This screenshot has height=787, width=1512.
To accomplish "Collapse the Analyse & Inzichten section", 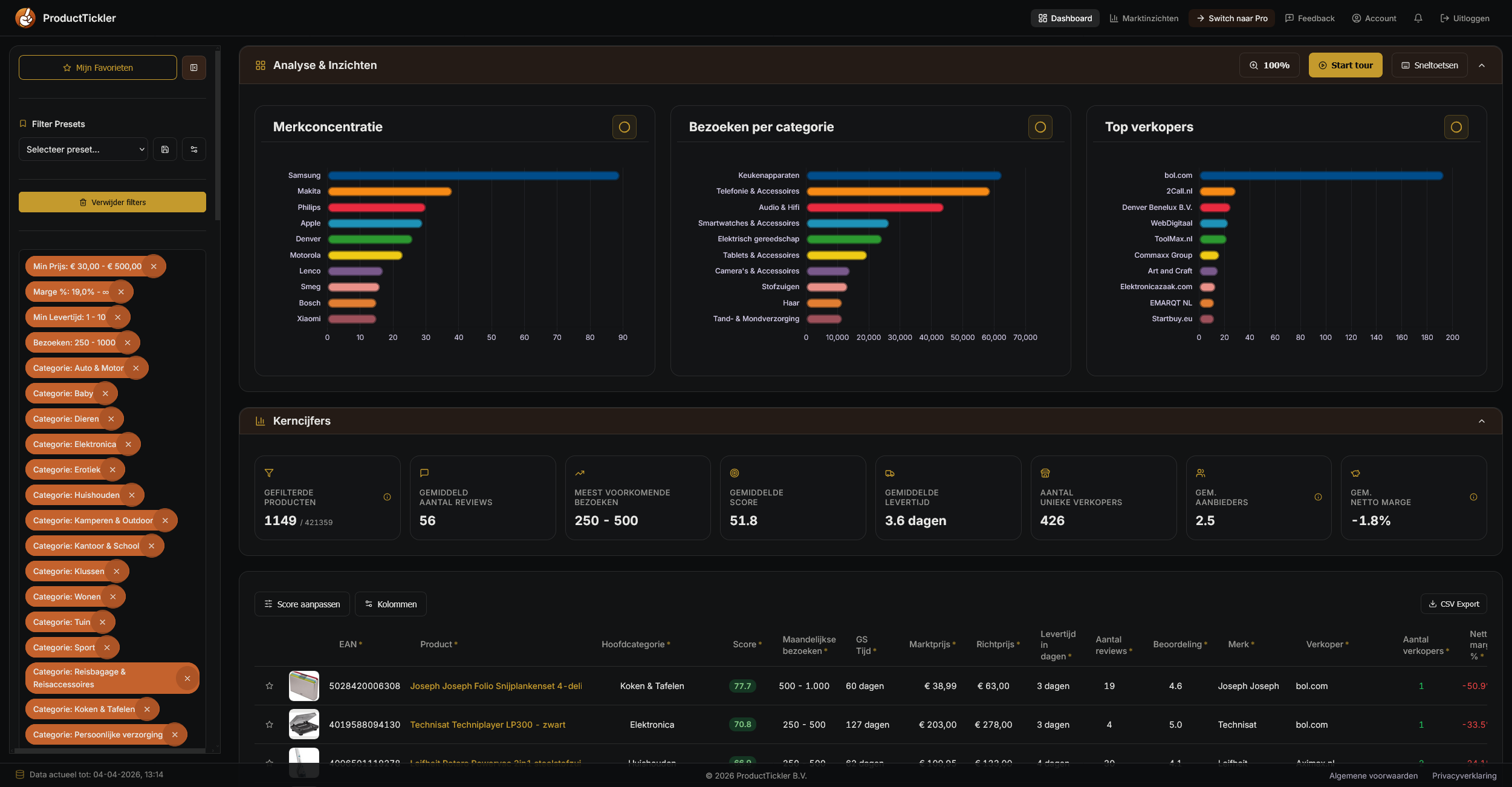I will (1482, 65).
